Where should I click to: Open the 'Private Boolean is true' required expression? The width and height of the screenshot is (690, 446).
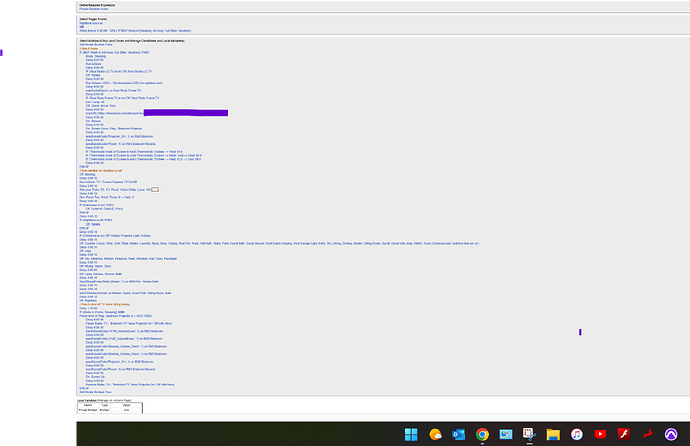pos(94,9)
